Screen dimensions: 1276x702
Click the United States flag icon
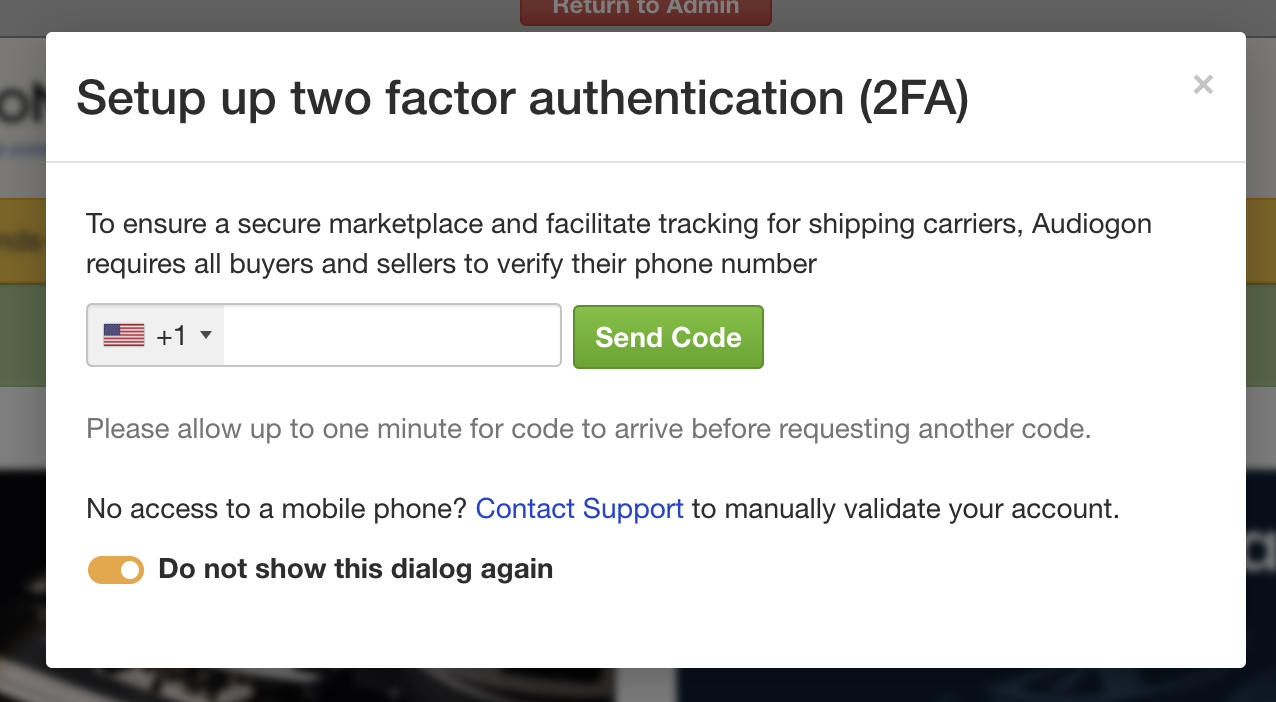click(124, 335)
